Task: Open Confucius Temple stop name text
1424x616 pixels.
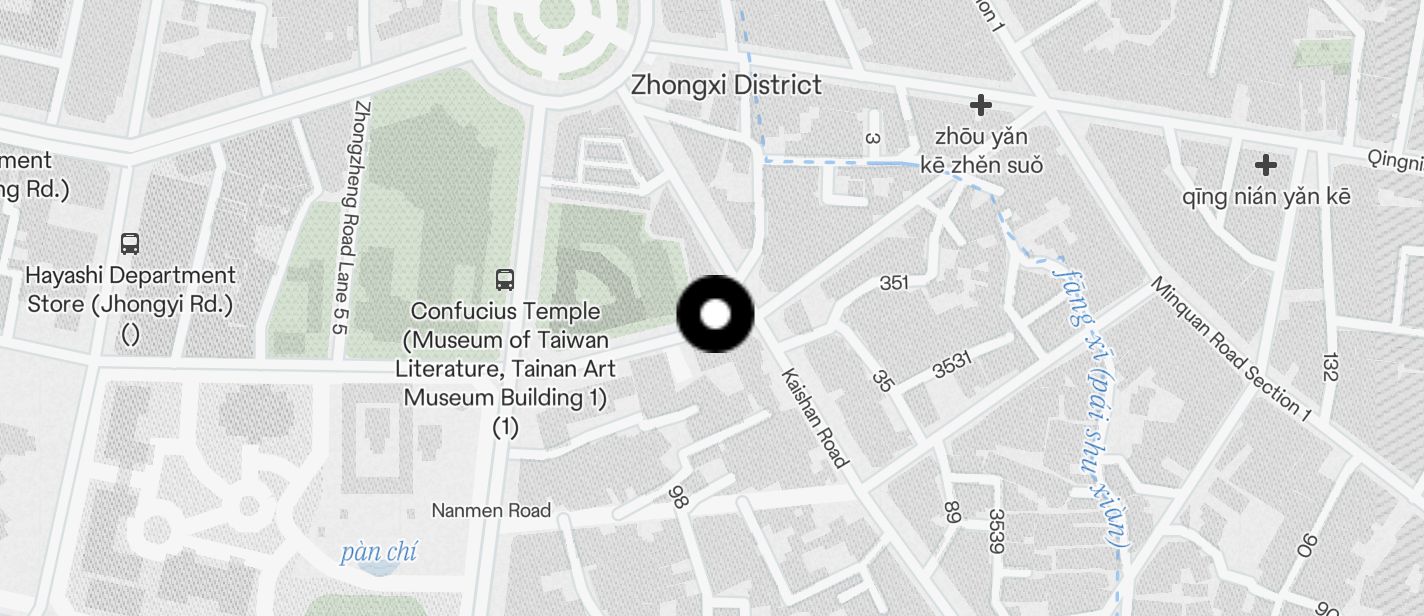Action: 505,369
